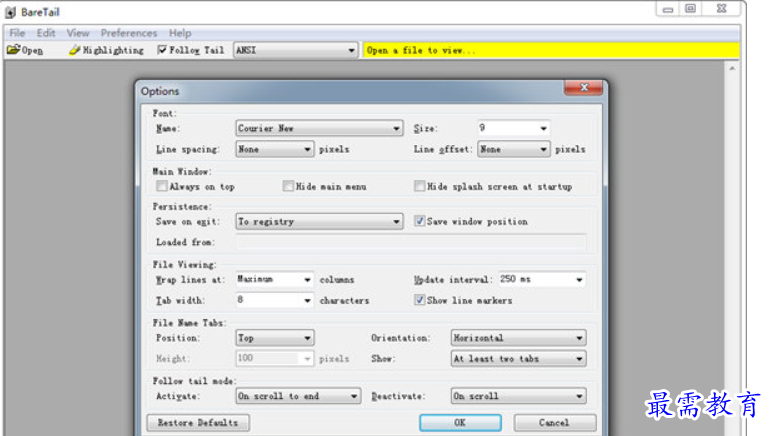The image size is (769, 436).
Task: Check Hide main menu
Action: 288,186
